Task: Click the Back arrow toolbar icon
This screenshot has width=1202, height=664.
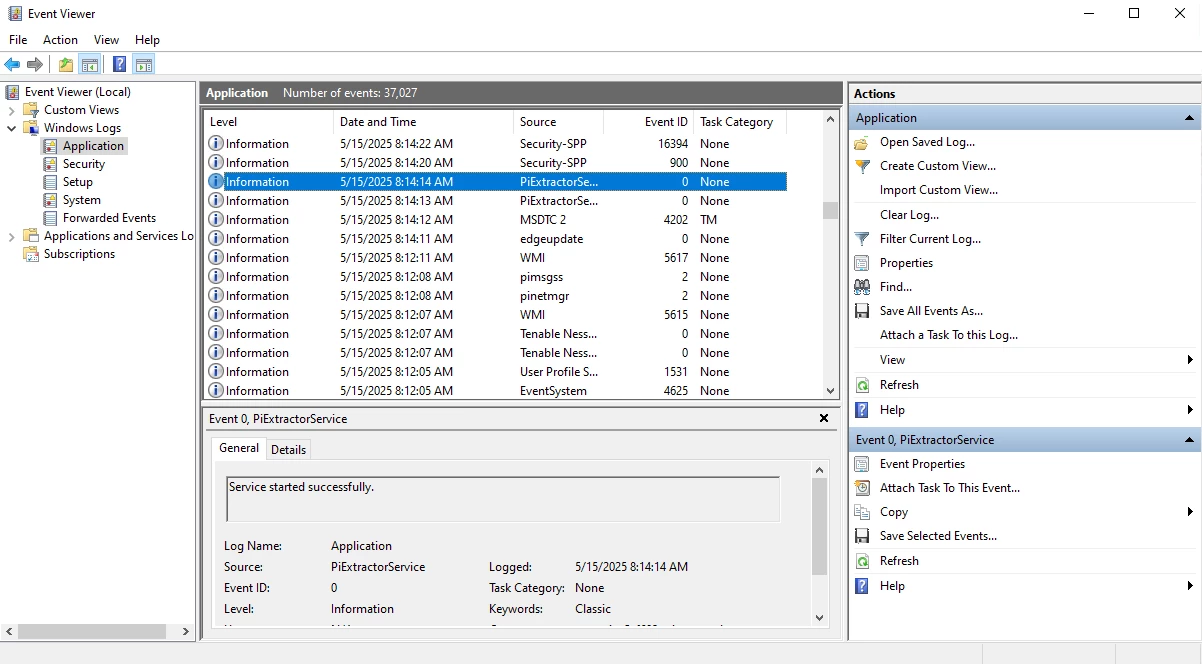Action: coord(12,65)
